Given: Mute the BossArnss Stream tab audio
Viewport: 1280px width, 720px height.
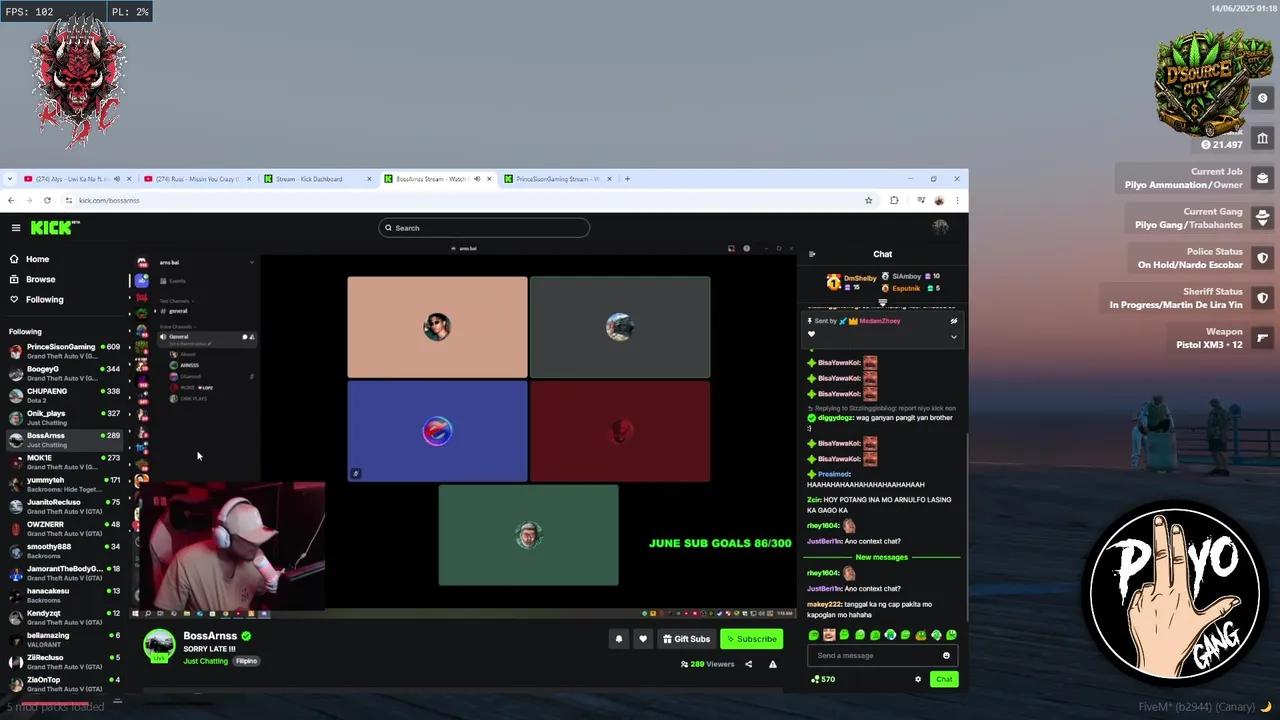Looking at the screenshot, I should (477, 179).
